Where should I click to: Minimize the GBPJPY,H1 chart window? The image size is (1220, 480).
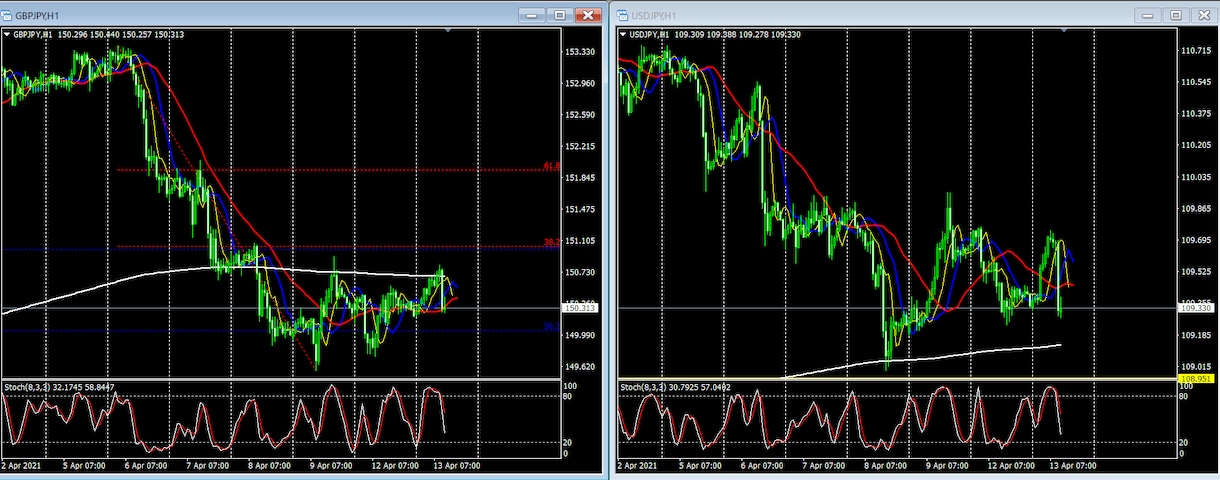(x=533, y=14)
